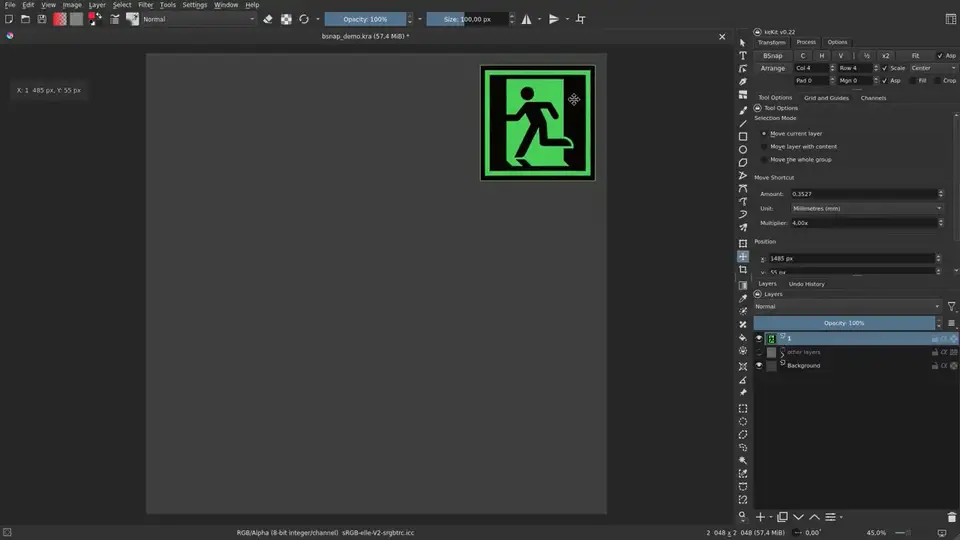The image size is (960, 540).
Task: Select the Rectangle tool
Action: pos(743,137)
